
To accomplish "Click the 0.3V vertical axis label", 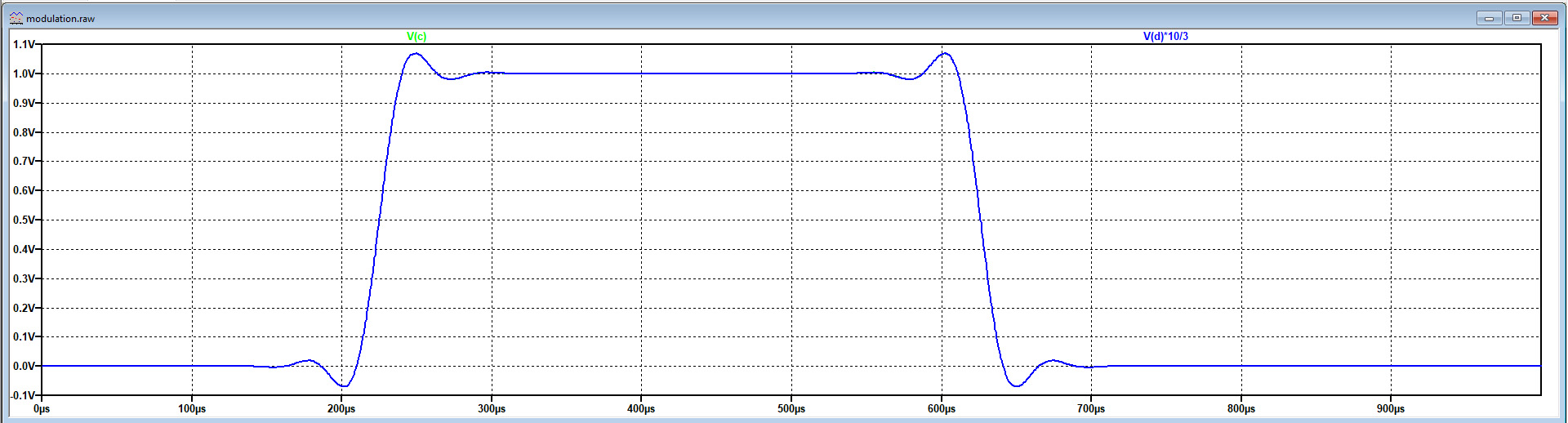I will point(24,278).
